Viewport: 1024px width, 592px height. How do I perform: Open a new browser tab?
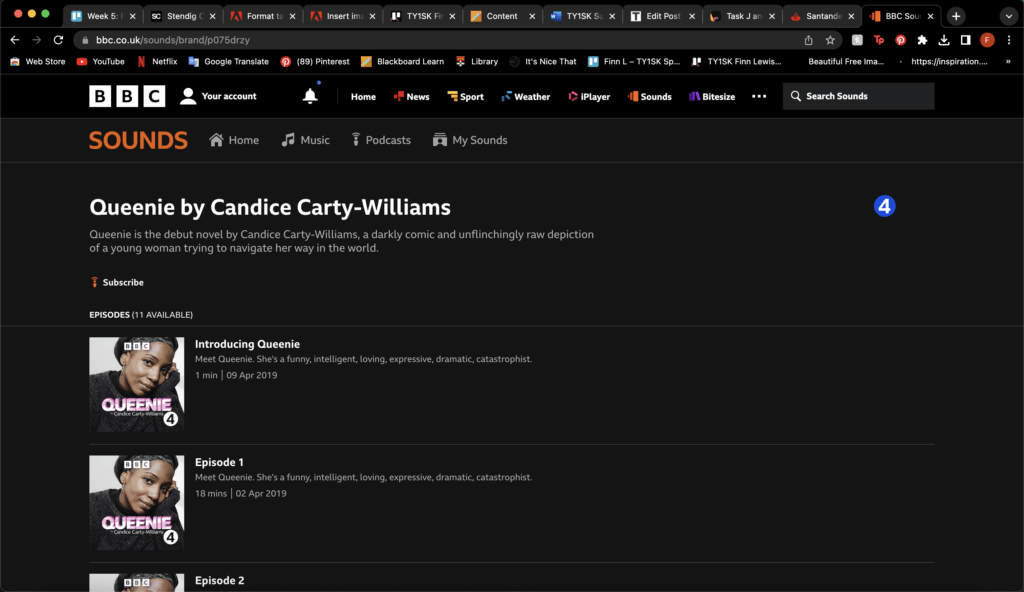[x=956, y=16]
